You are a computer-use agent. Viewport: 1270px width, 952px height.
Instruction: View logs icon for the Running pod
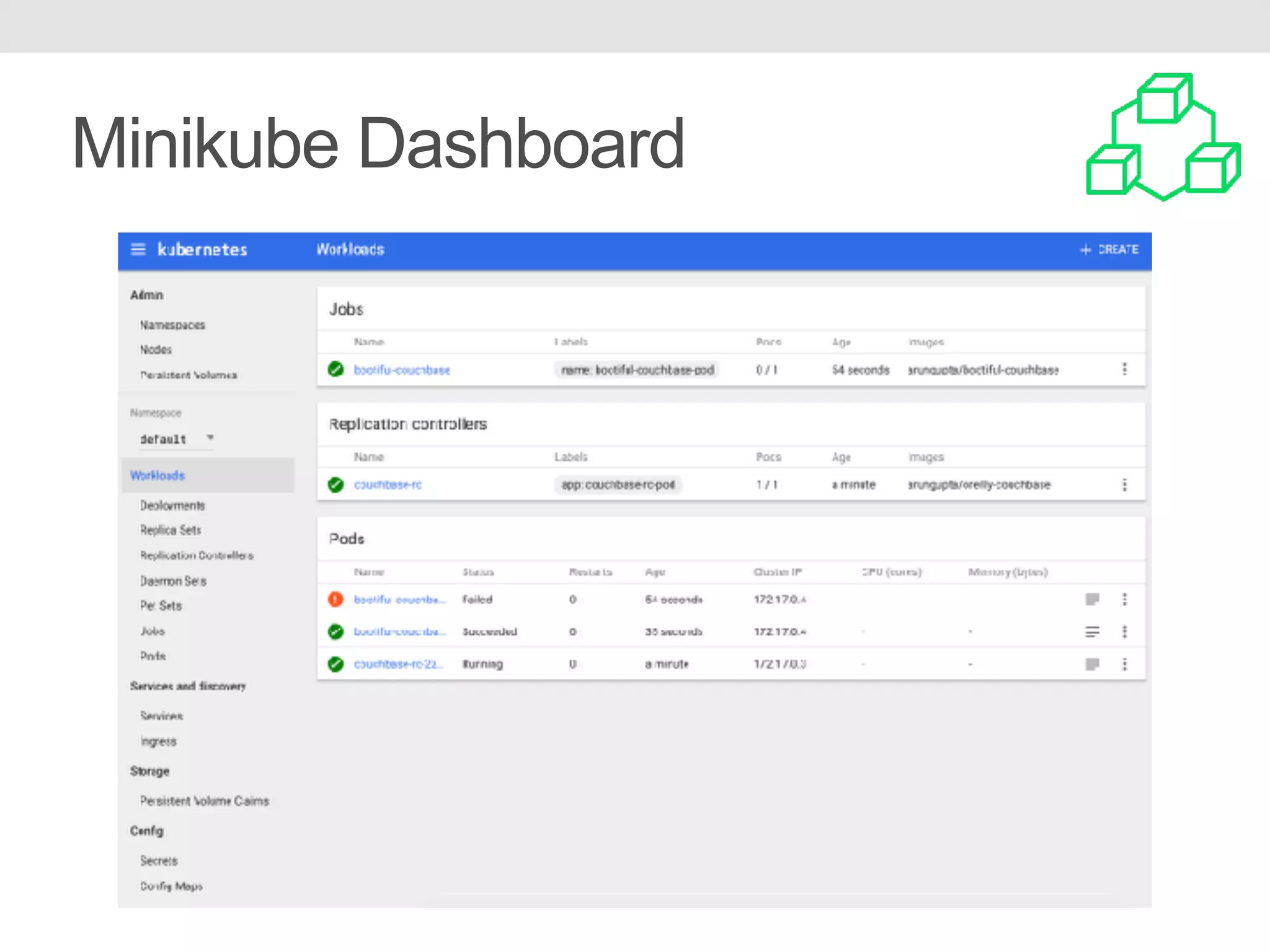[1092, 664]
